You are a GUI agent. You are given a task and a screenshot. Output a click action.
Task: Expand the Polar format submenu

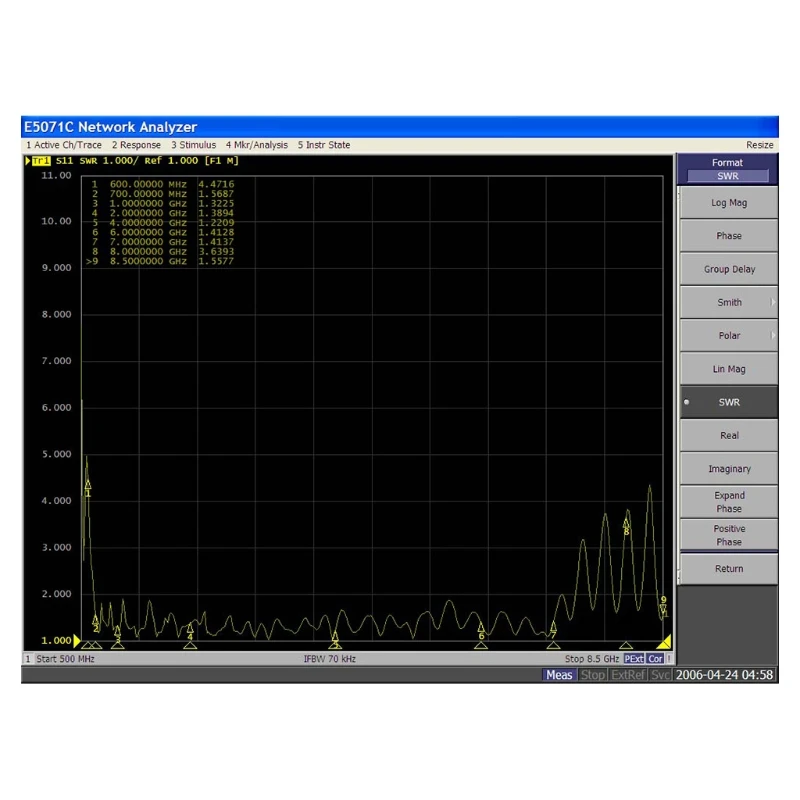coord(729,335)
